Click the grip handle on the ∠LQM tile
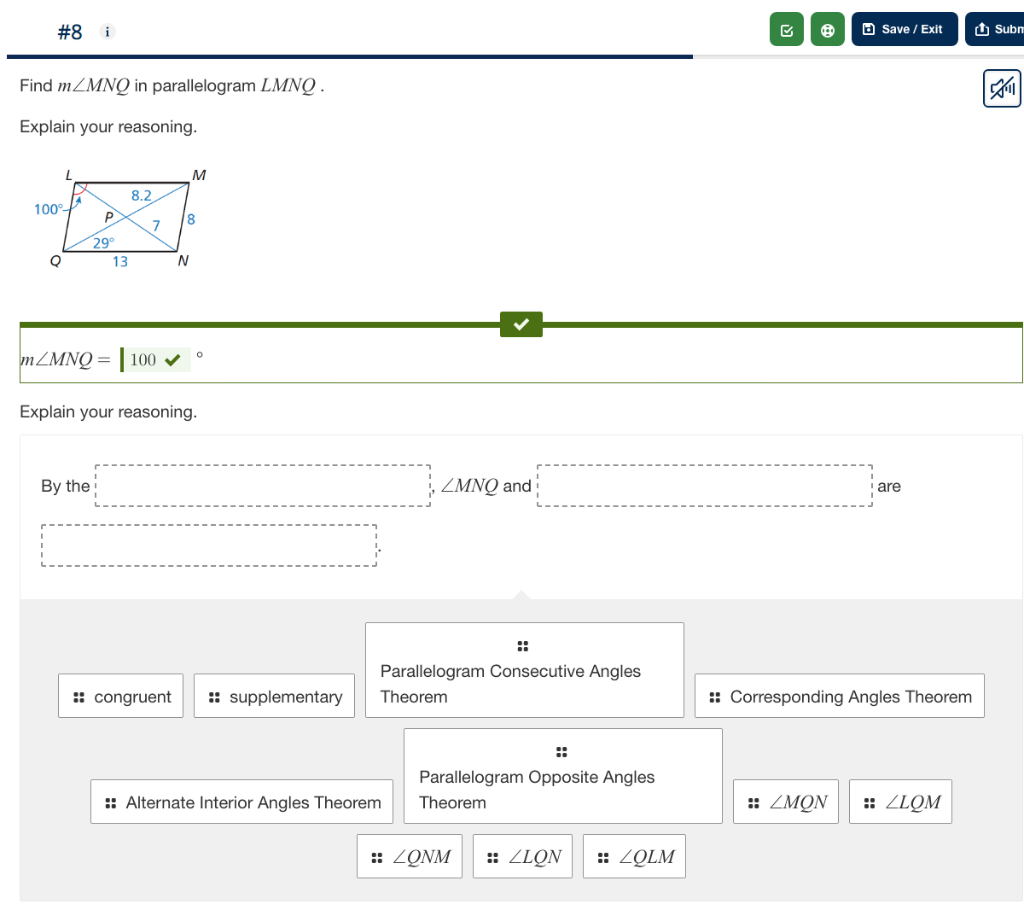The width and height of the screenshot is (1024, 904). 868,801
